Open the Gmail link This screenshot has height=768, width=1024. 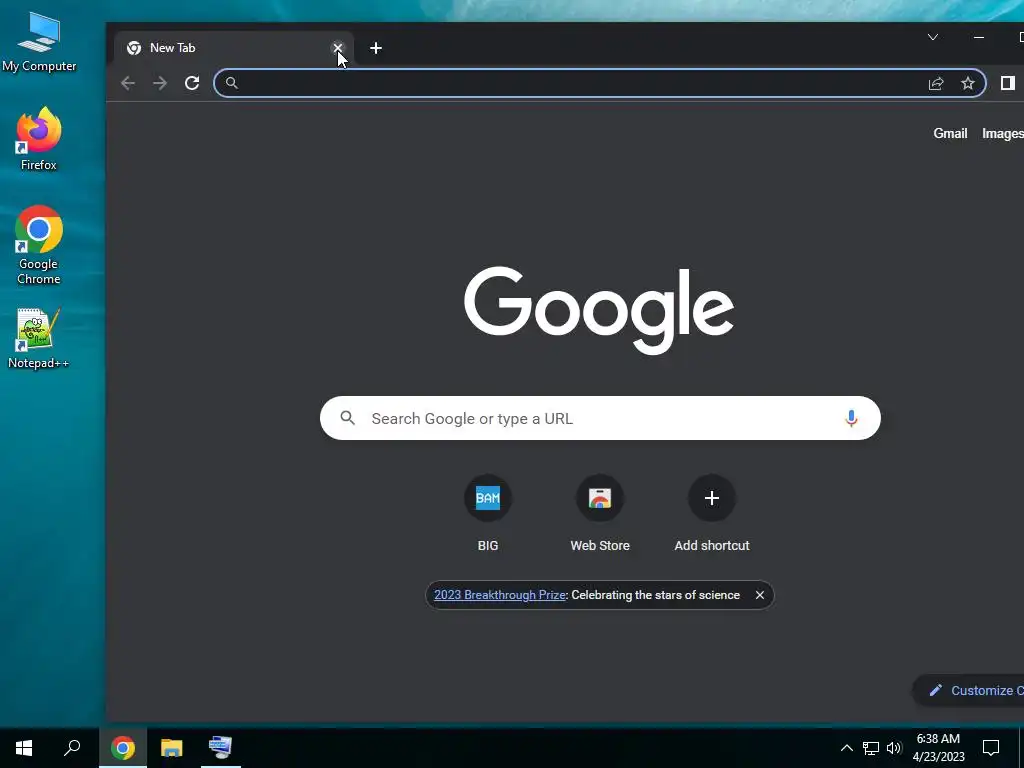tap(950, 133)
